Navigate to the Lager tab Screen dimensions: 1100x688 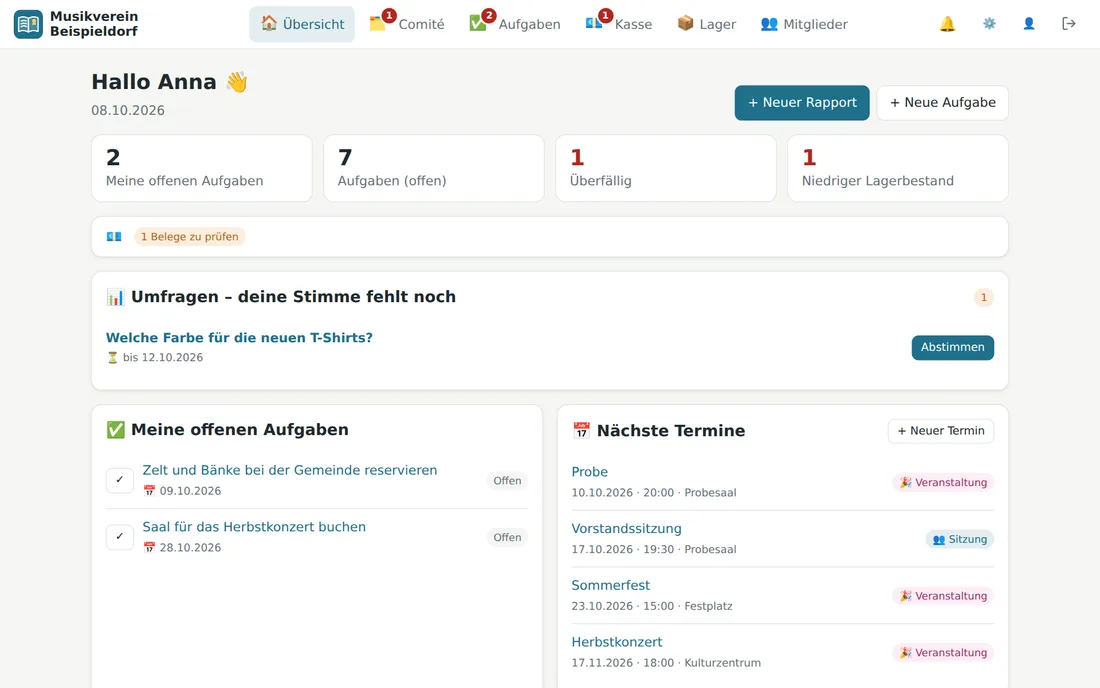[x=706, y=24]
